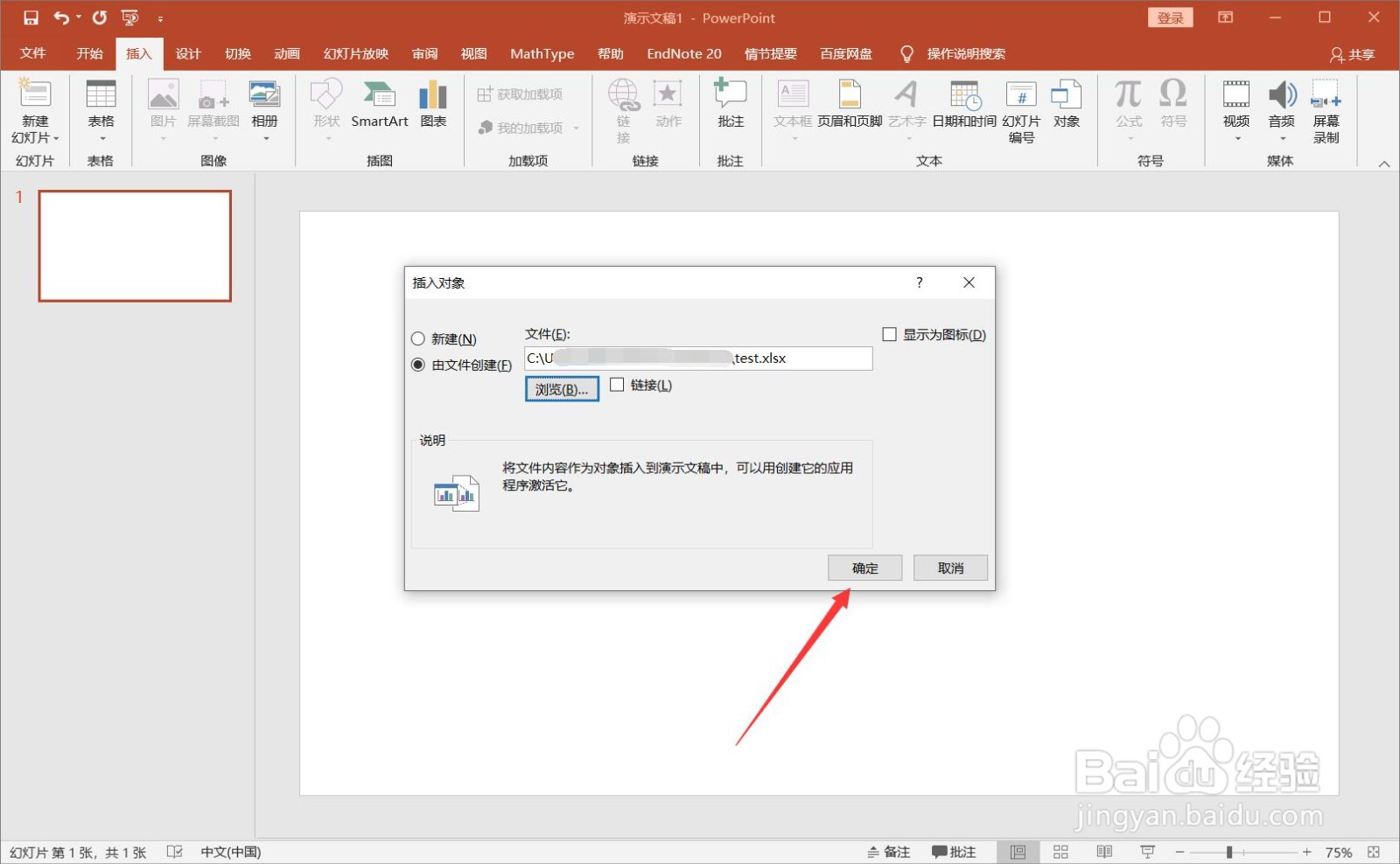
Task: Confirm with the 确定 button
Action: [x=865, y=568]
